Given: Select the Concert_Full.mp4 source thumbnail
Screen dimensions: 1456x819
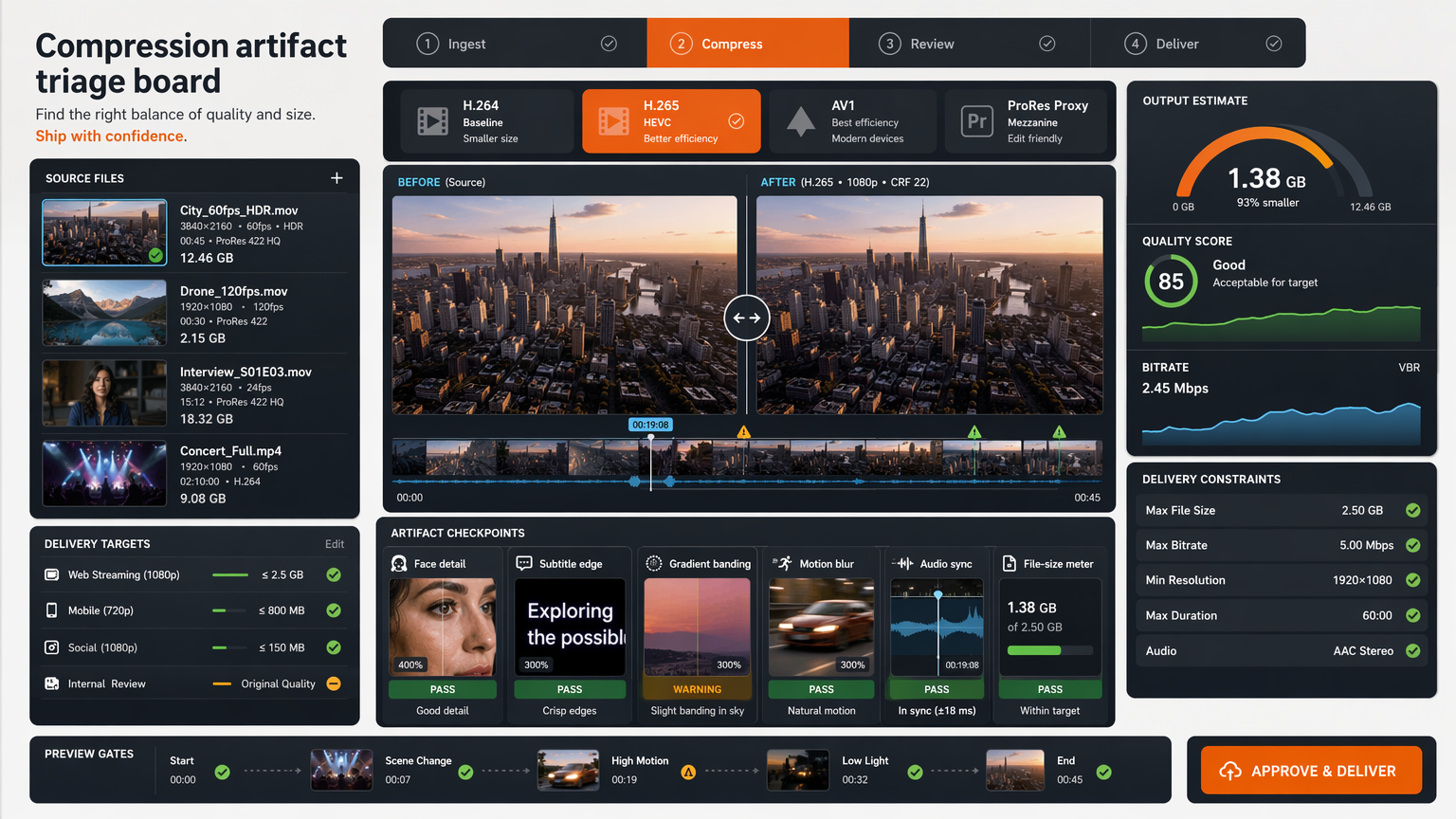Looking at the screenshot, I should 104,473.
